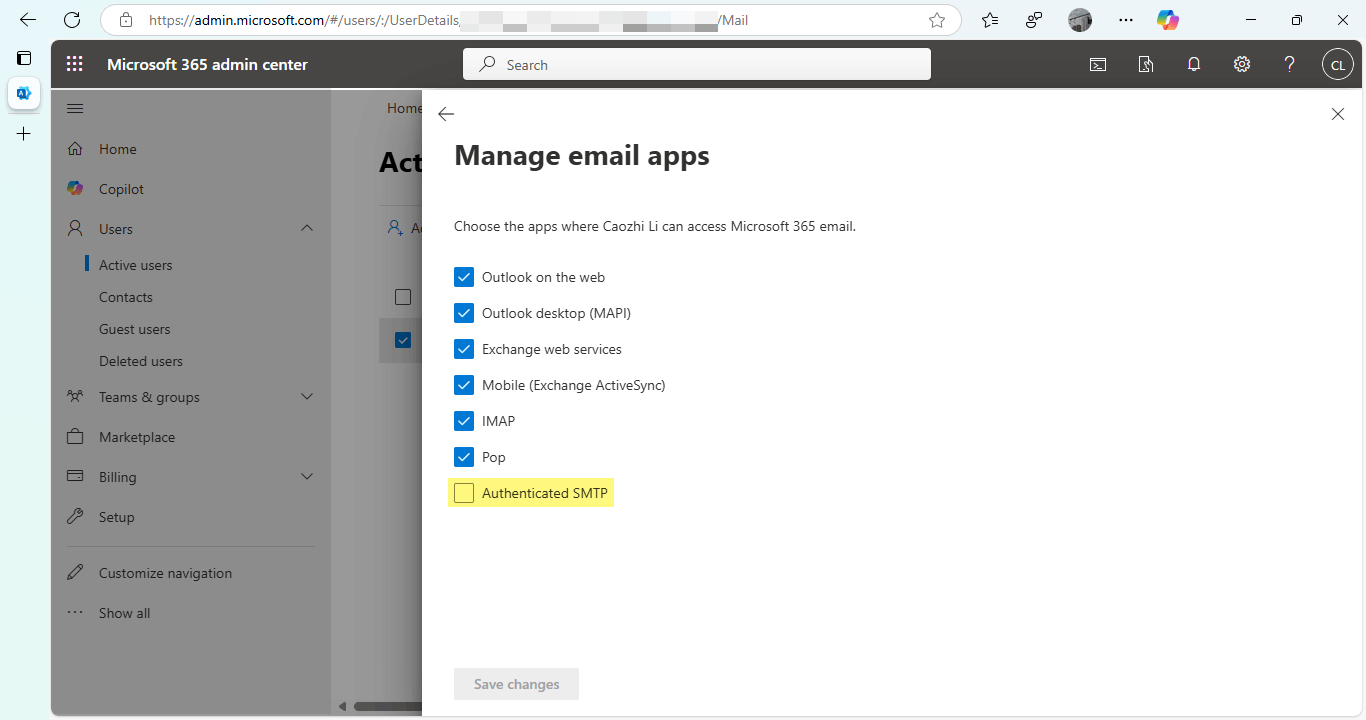This screenshot has height=720, width=1366.
Task: Click the address bar URL field
Action: (500, 19)
